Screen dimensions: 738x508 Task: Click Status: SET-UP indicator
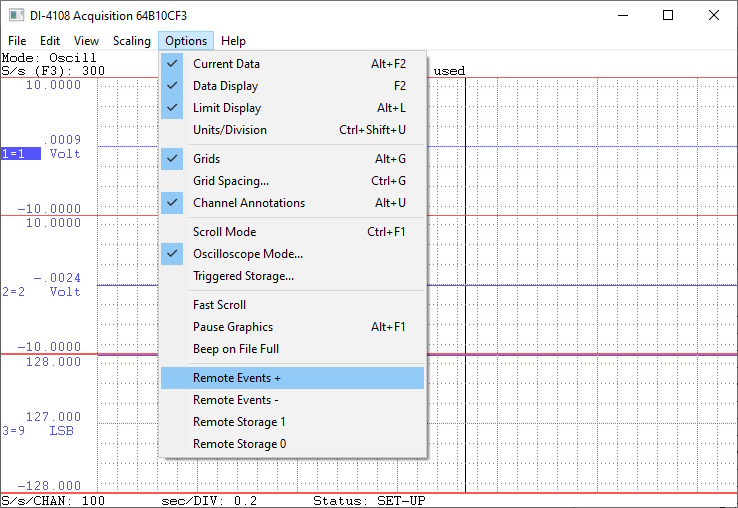[x=369, y=500]
